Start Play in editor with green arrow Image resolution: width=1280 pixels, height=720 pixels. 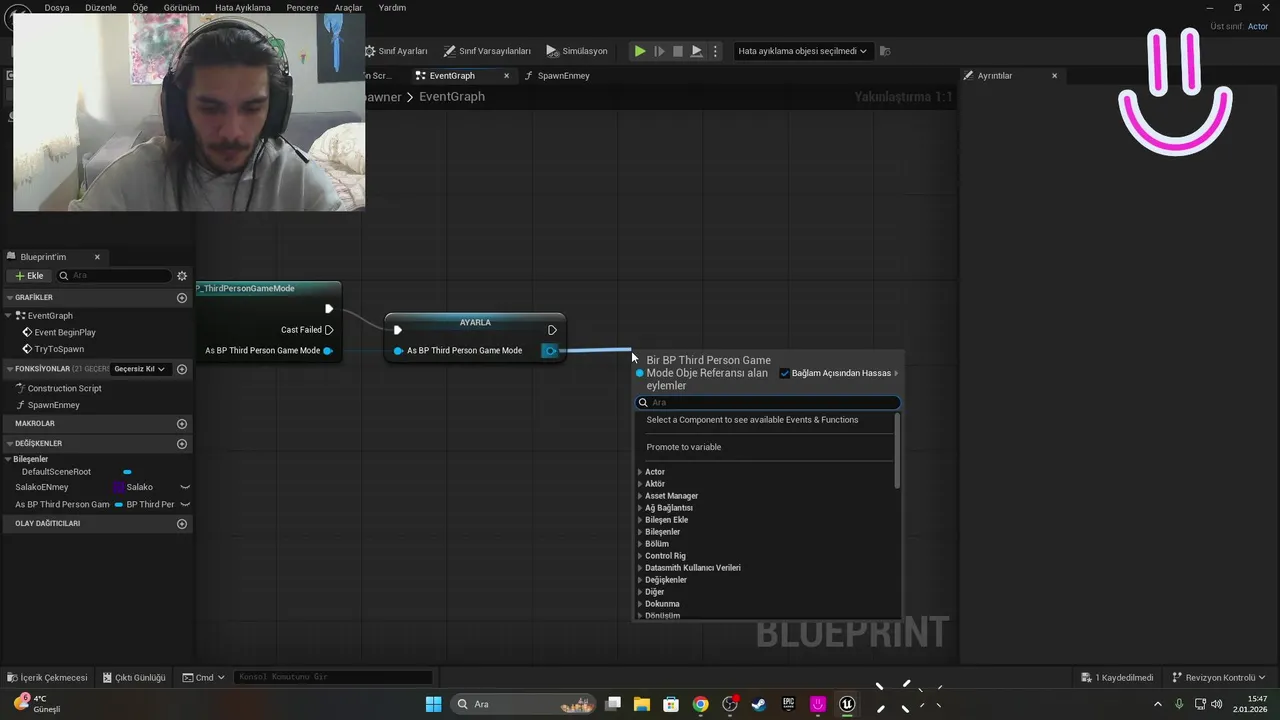(x=640, y=51)
